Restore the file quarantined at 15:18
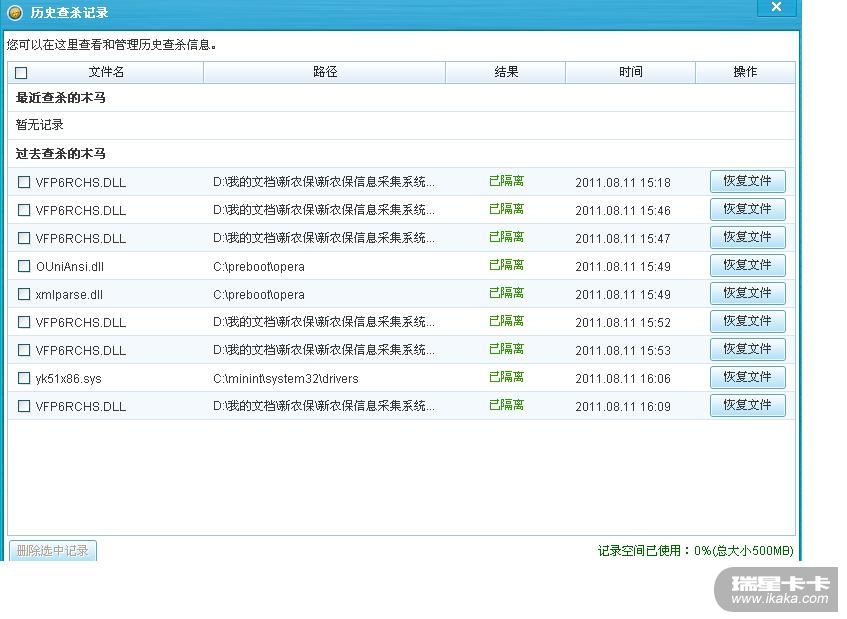847x619 pixels. tap(747, 181)
